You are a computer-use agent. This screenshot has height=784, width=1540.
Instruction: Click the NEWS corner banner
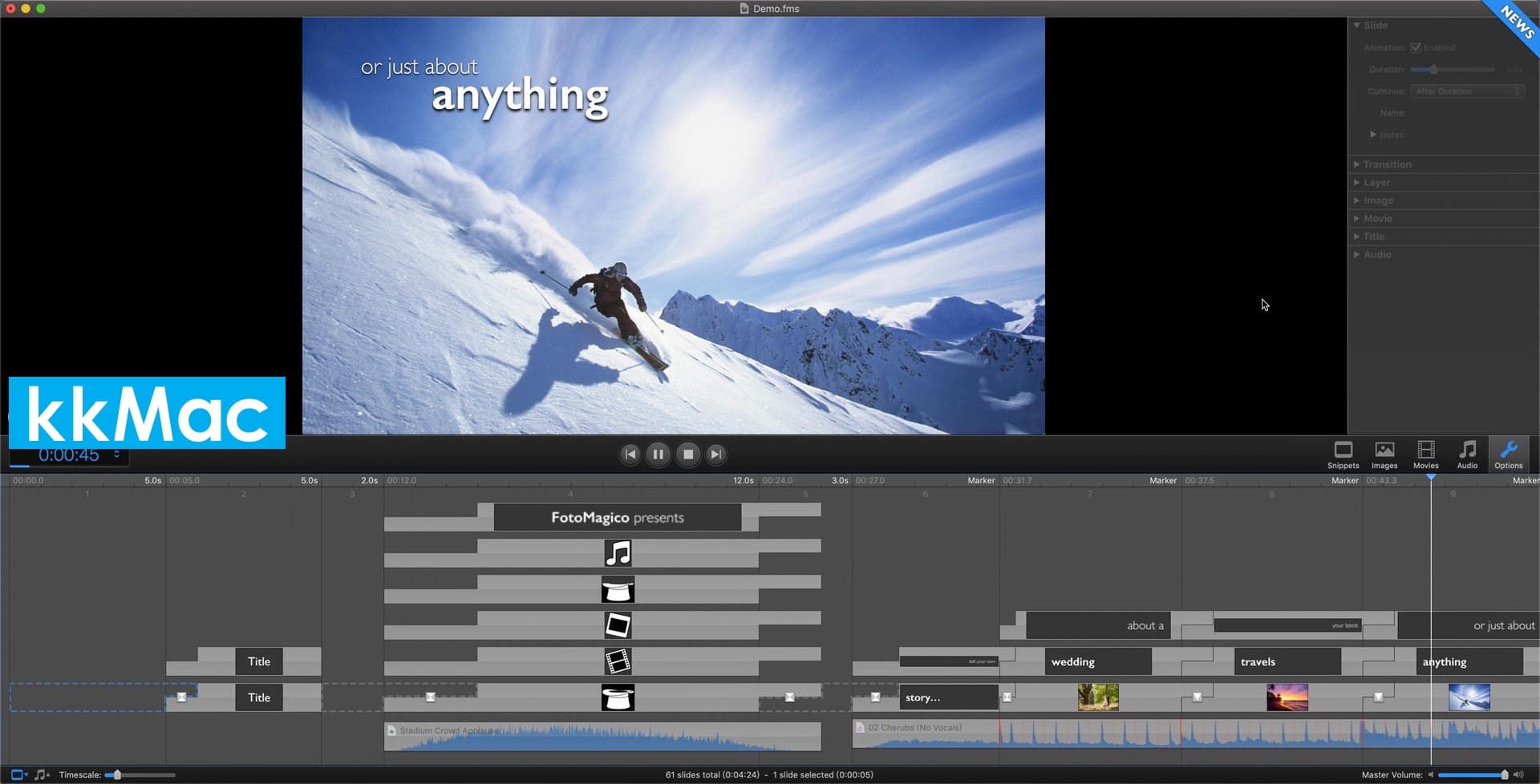(1516, 22)
